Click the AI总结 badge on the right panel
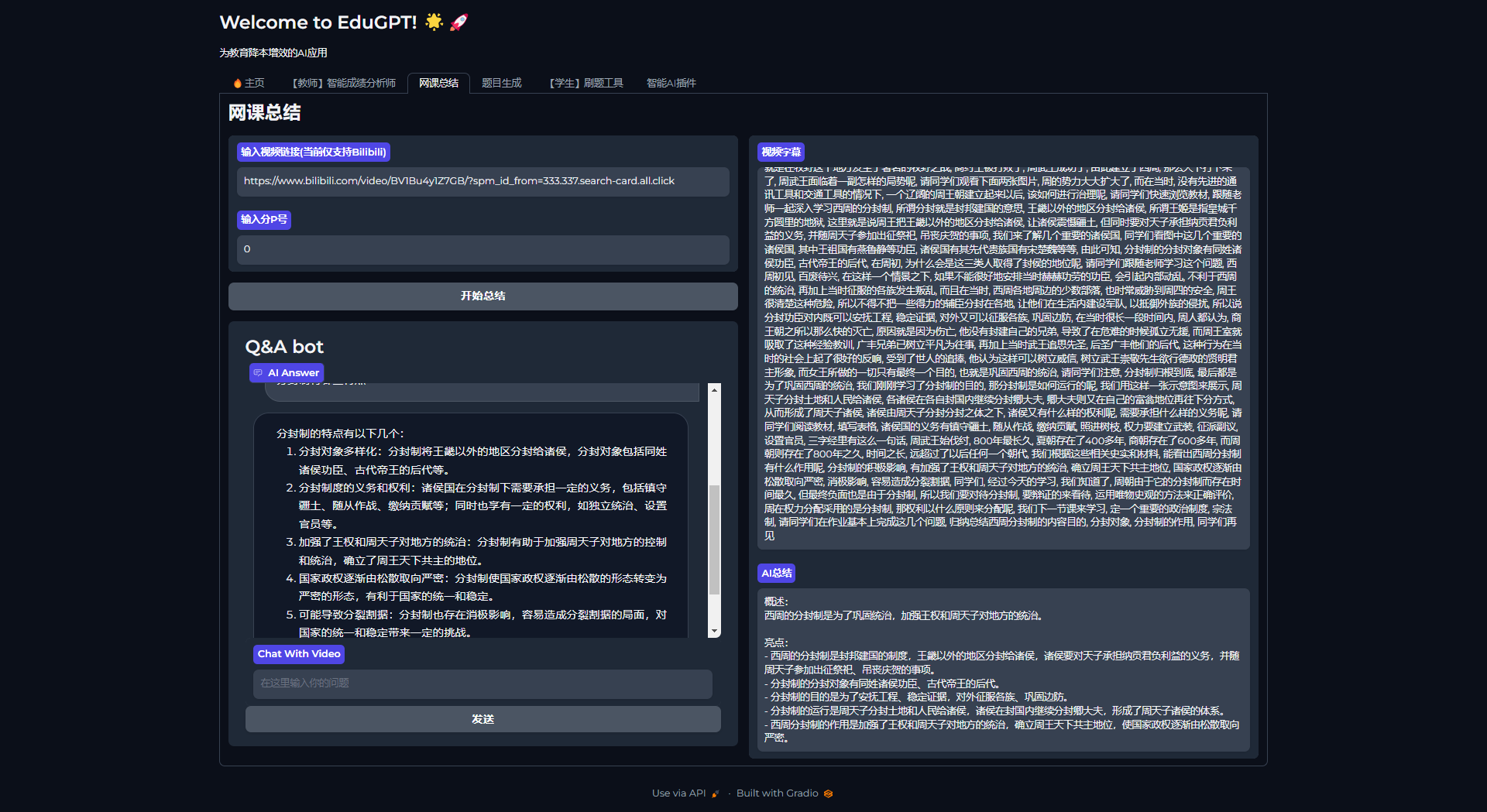Viewport: 1487px width, 812px height. [x=775, y=573]
